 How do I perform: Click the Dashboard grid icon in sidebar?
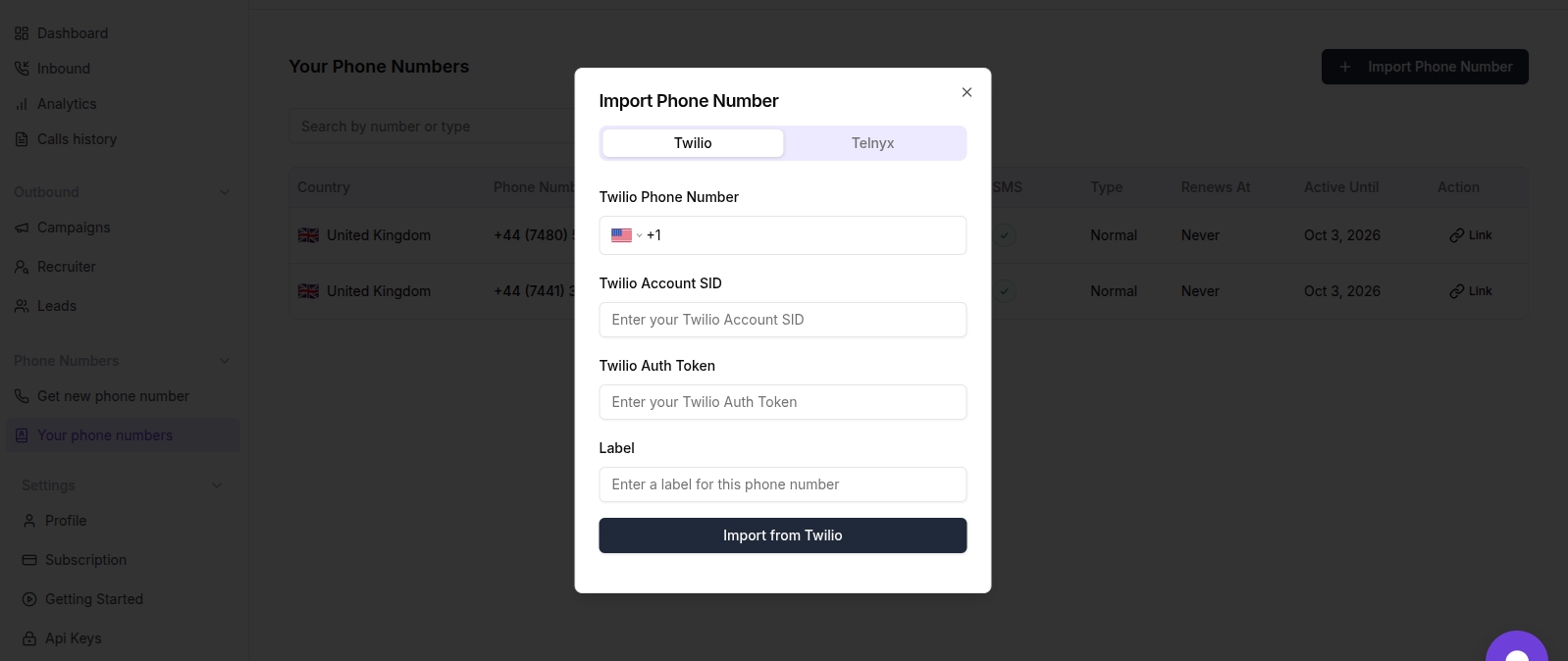point(22,33)
